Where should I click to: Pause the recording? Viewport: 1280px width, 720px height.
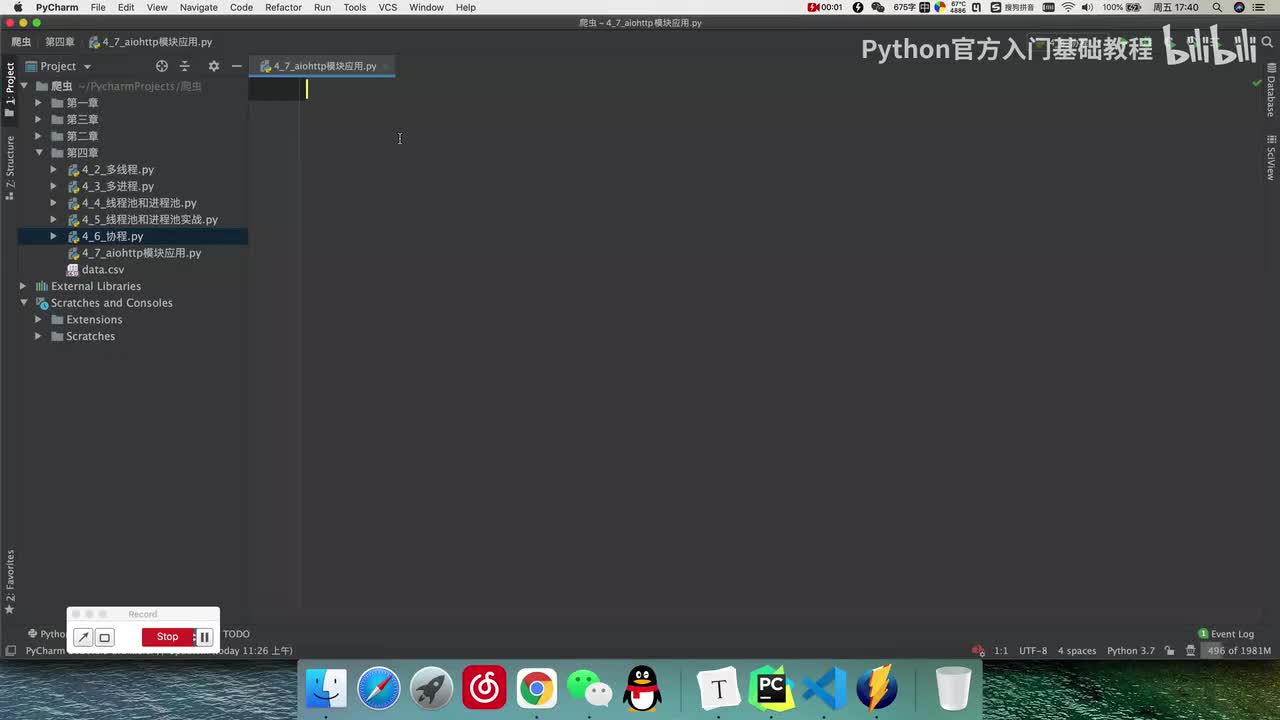[204, 637]
